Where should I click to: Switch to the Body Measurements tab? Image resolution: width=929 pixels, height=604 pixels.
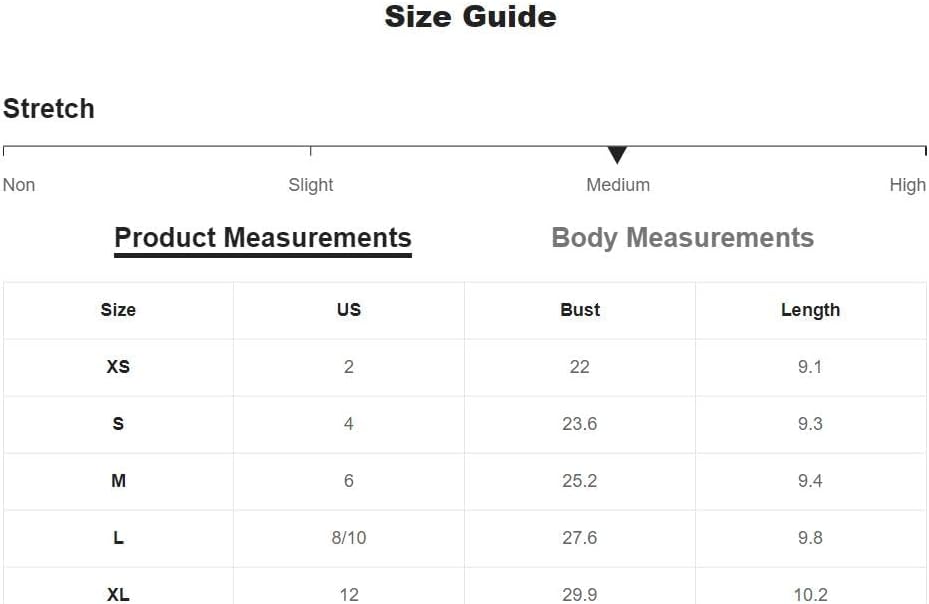(x=682, y=238)
